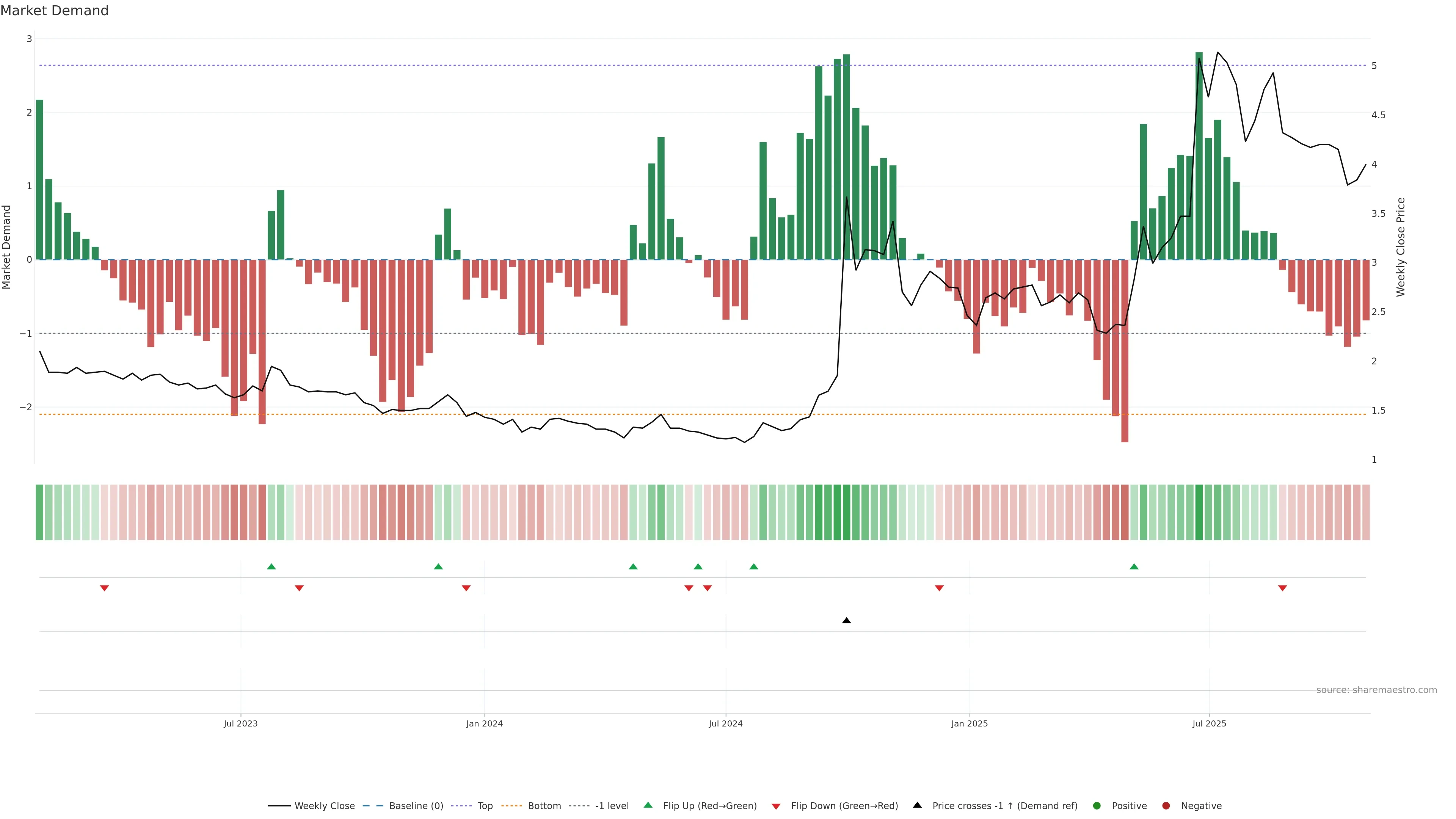
Task: Click the last green flip-up triangle marker
Action: point(1134,566)
